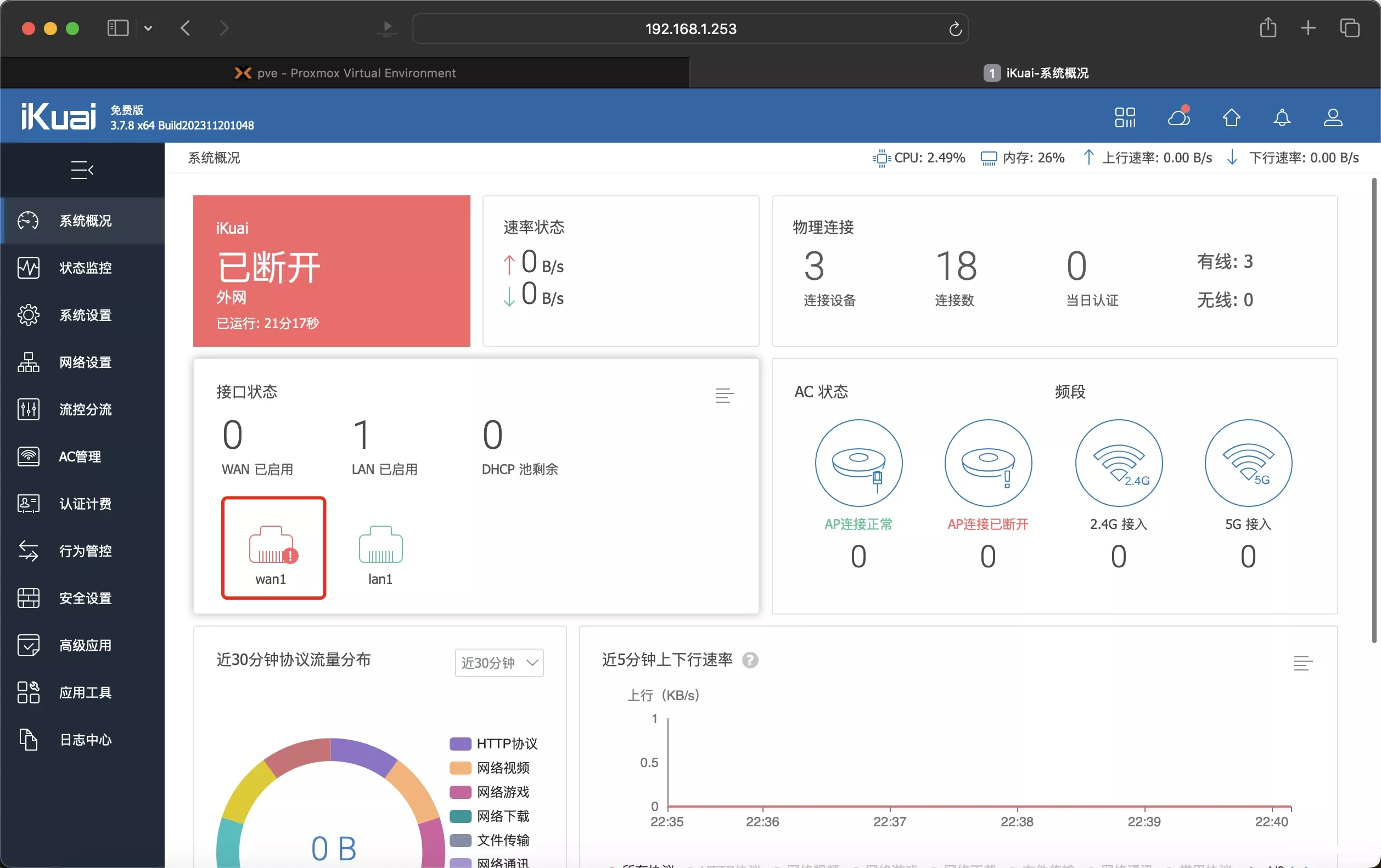Click the 5G 接入 wifi icon
This screenshot has width=1381, height=868.
coord(1248,463)
